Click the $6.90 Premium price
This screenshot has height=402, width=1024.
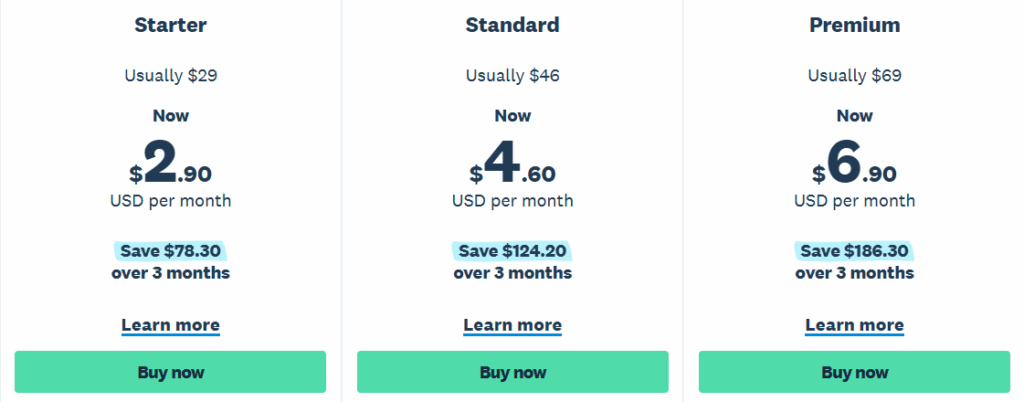[855, 164]
